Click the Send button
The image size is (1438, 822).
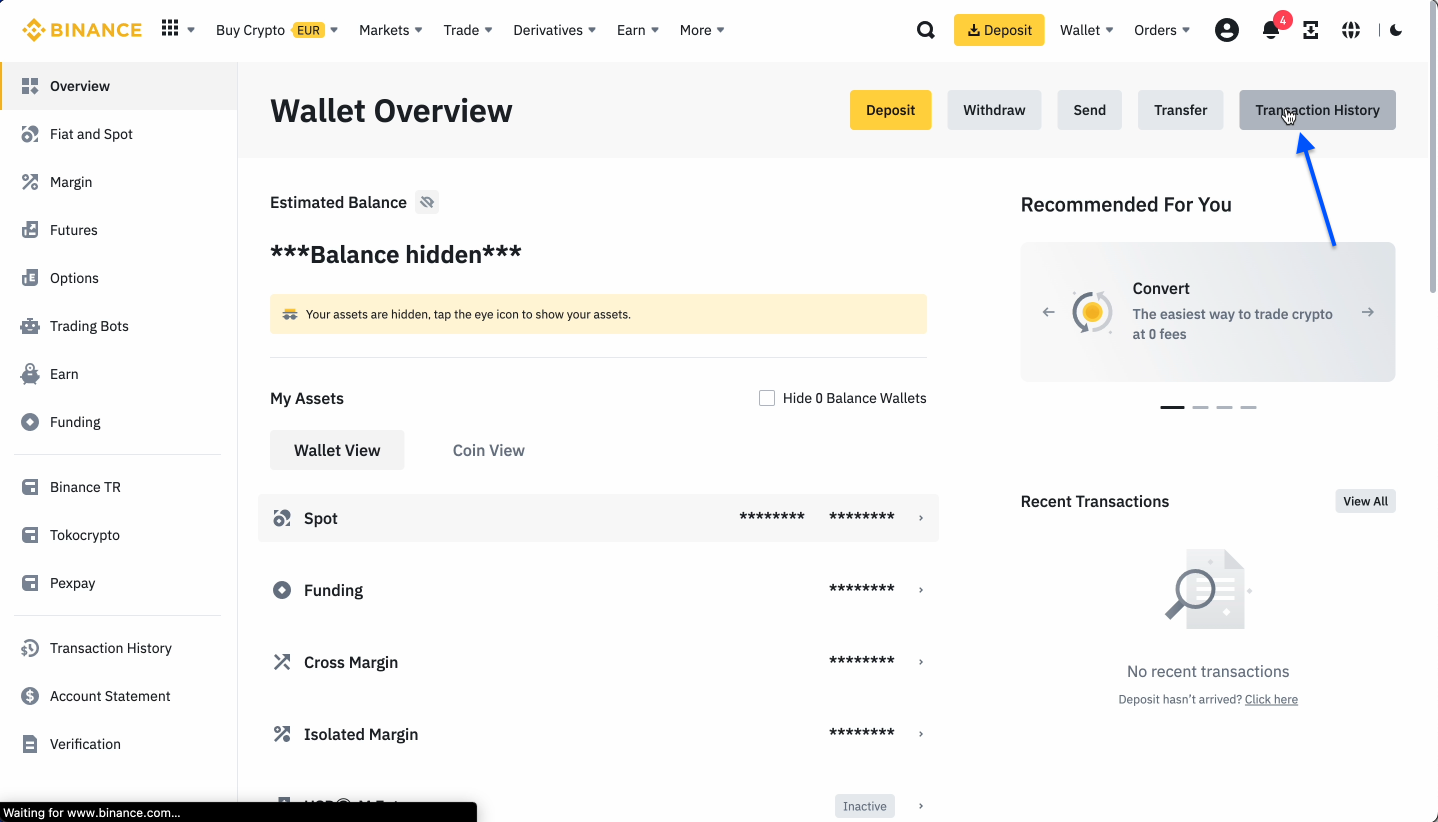1089,110
